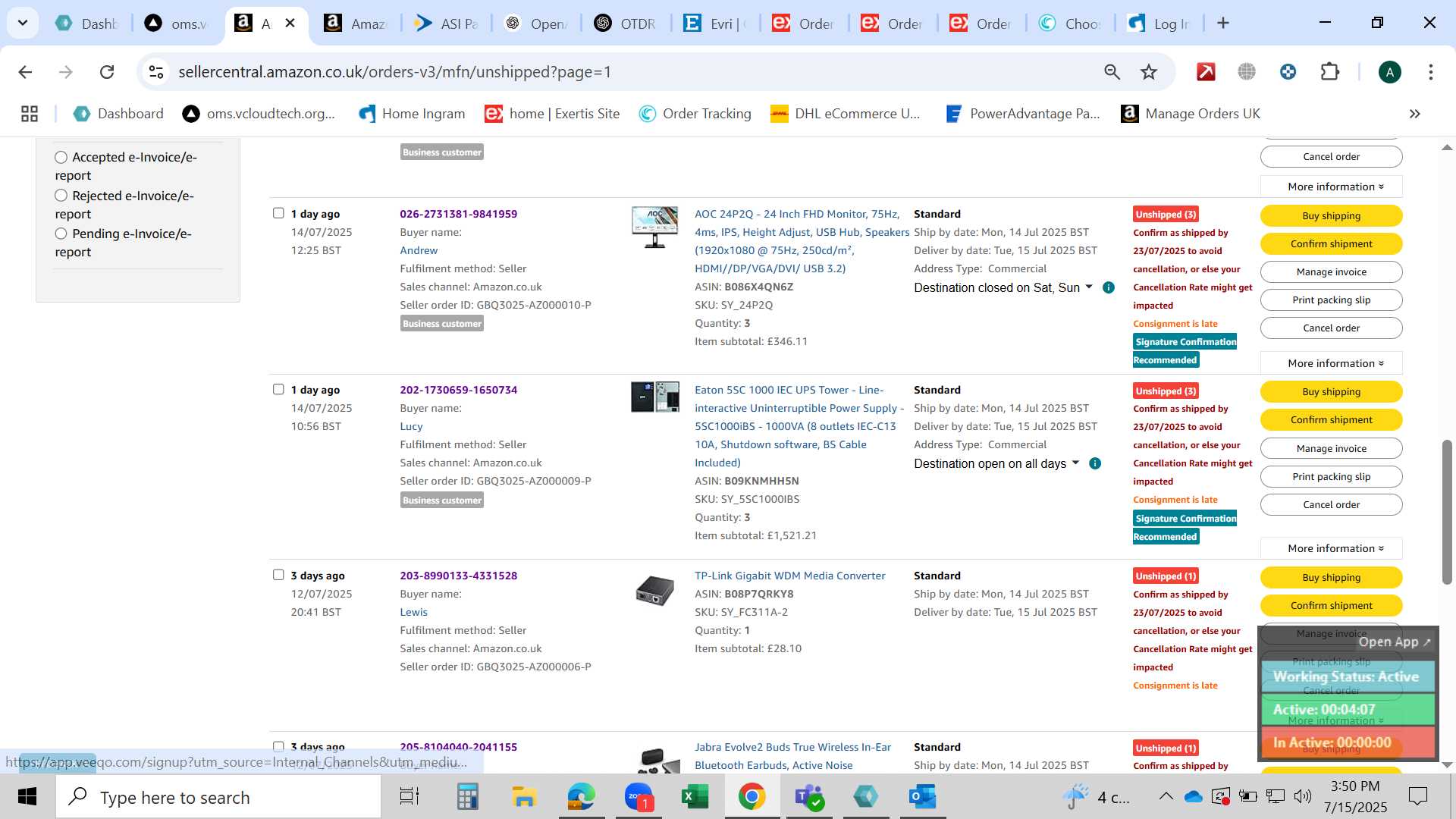Click Manage invoice for the Eaton UPS order
Screen dimensions: 1456x819
[x=1331, y=448]
